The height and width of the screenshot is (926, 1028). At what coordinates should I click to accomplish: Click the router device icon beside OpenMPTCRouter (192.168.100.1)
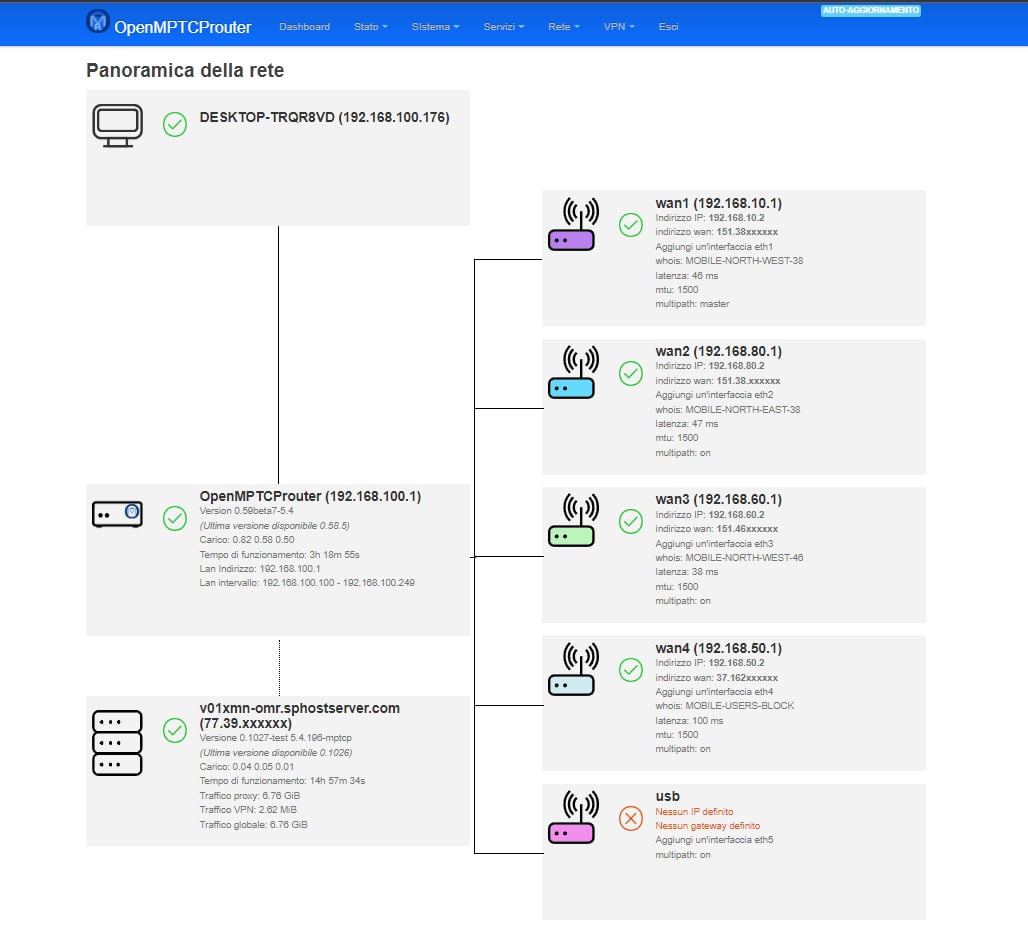tap(117, 514)
